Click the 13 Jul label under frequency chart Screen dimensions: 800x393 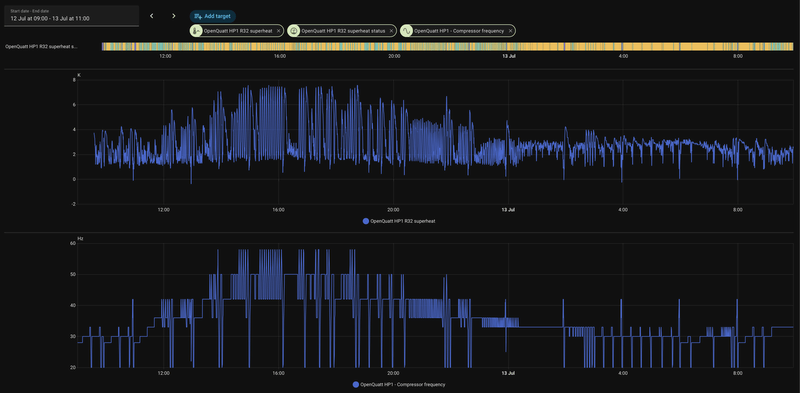pyautogui.click(x=508, y=373)
